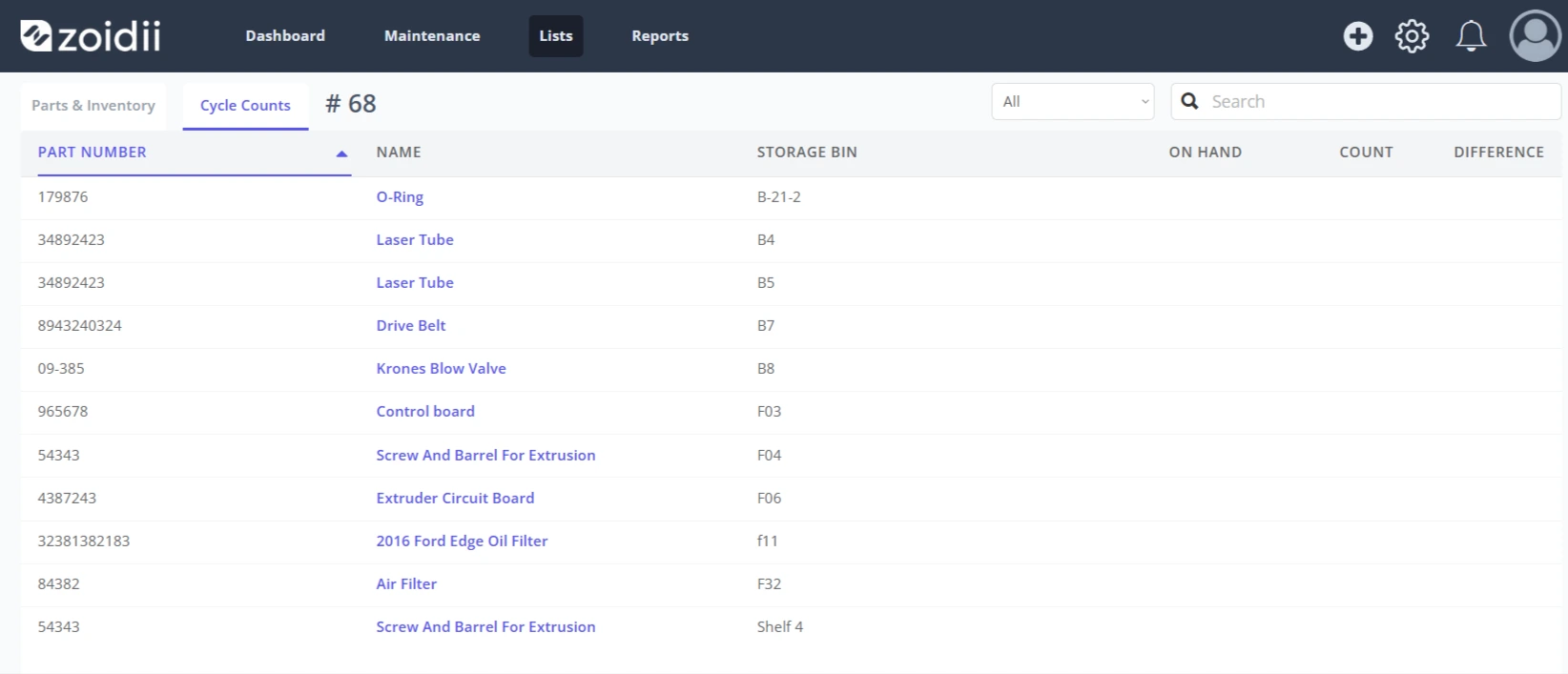The height and width of the screenshot is (674, 1568).
Task: Select the Cycle Counts tab
Action: [x=245, y=106]
